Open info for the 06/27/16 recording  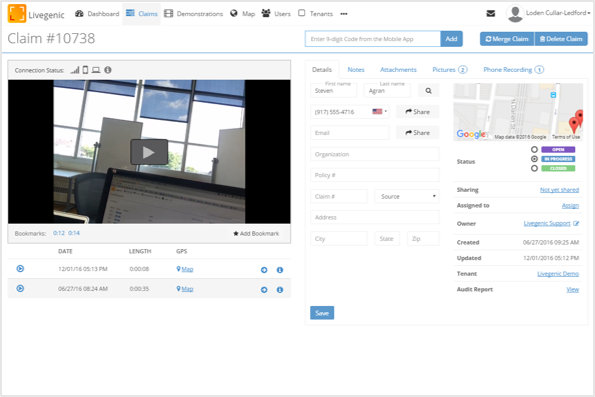click(280, 290)
